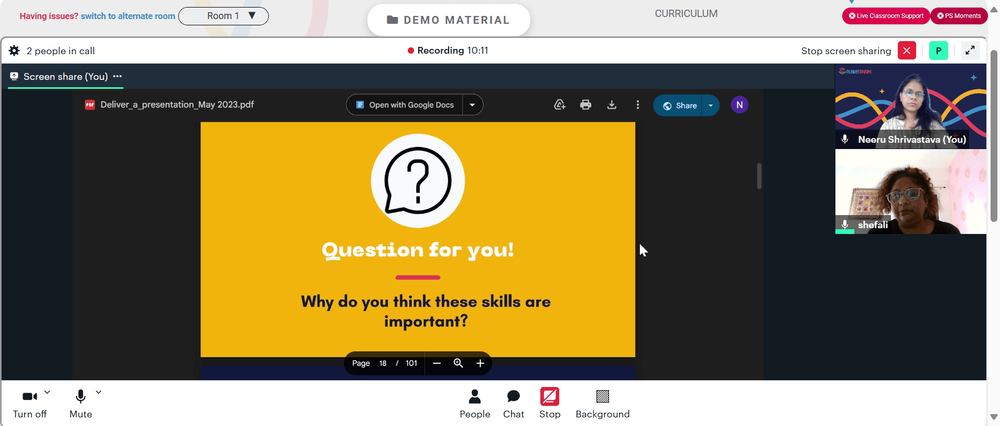
Task: Expand the Room 1 dropdown
Action: coord(224,16)
